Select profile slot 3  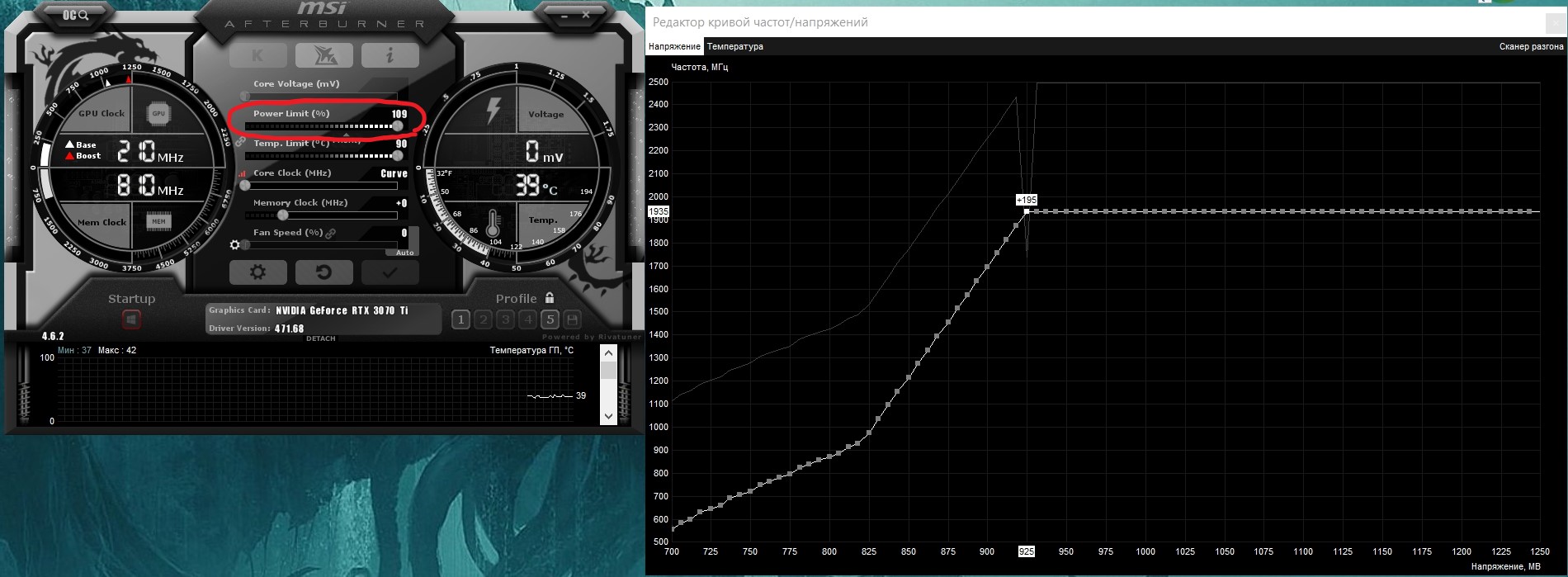(x=506, y=319)
